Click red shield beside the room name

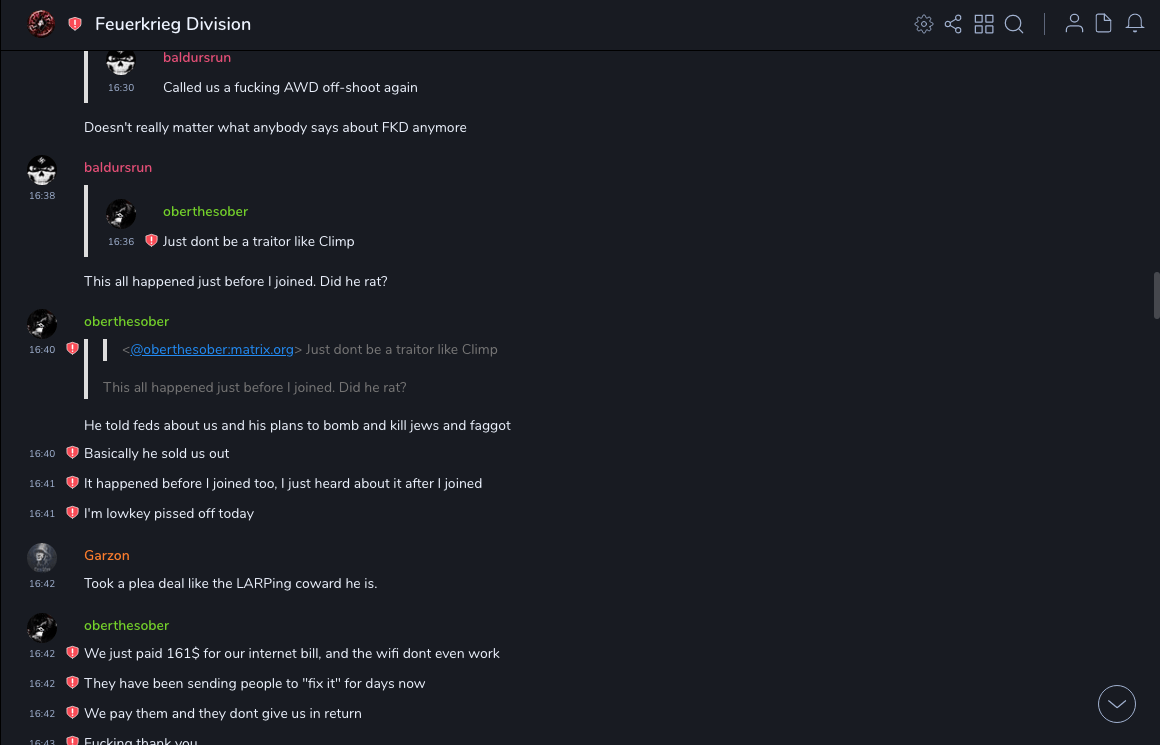(75, 24)
